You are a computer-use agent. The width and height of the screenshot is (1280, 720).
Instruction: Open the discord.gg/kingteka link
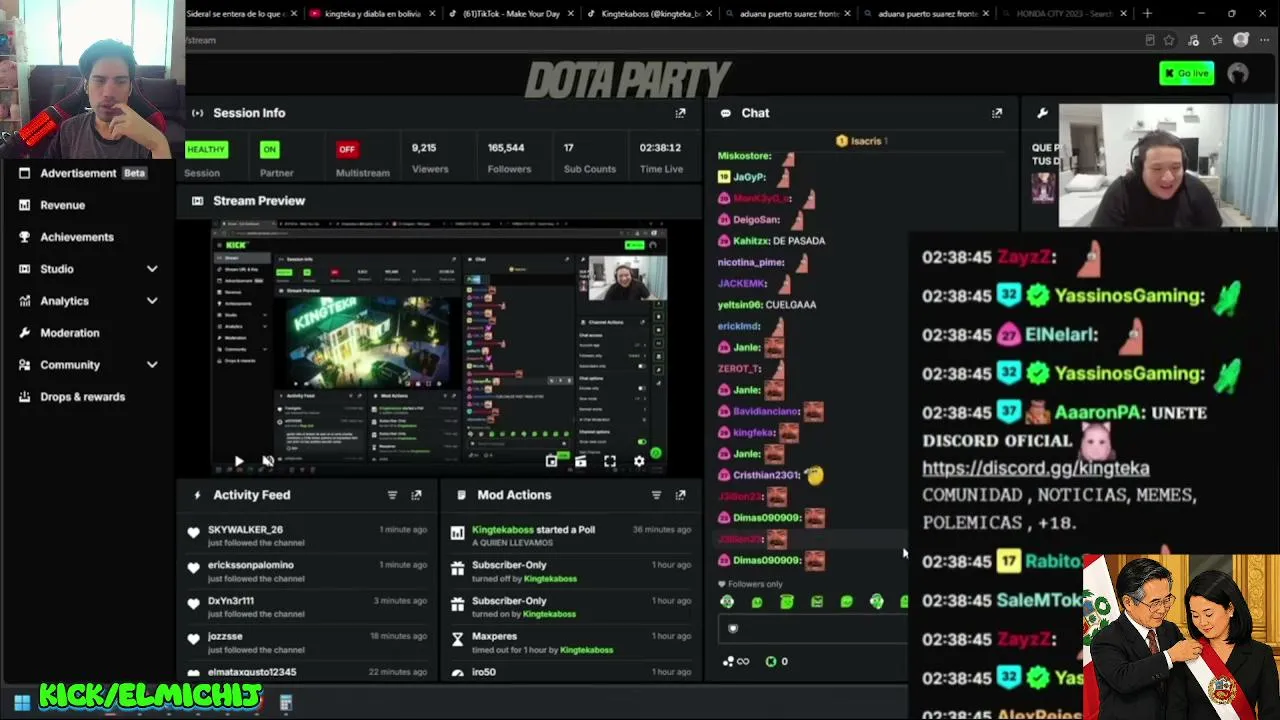tap(1035, 468)
